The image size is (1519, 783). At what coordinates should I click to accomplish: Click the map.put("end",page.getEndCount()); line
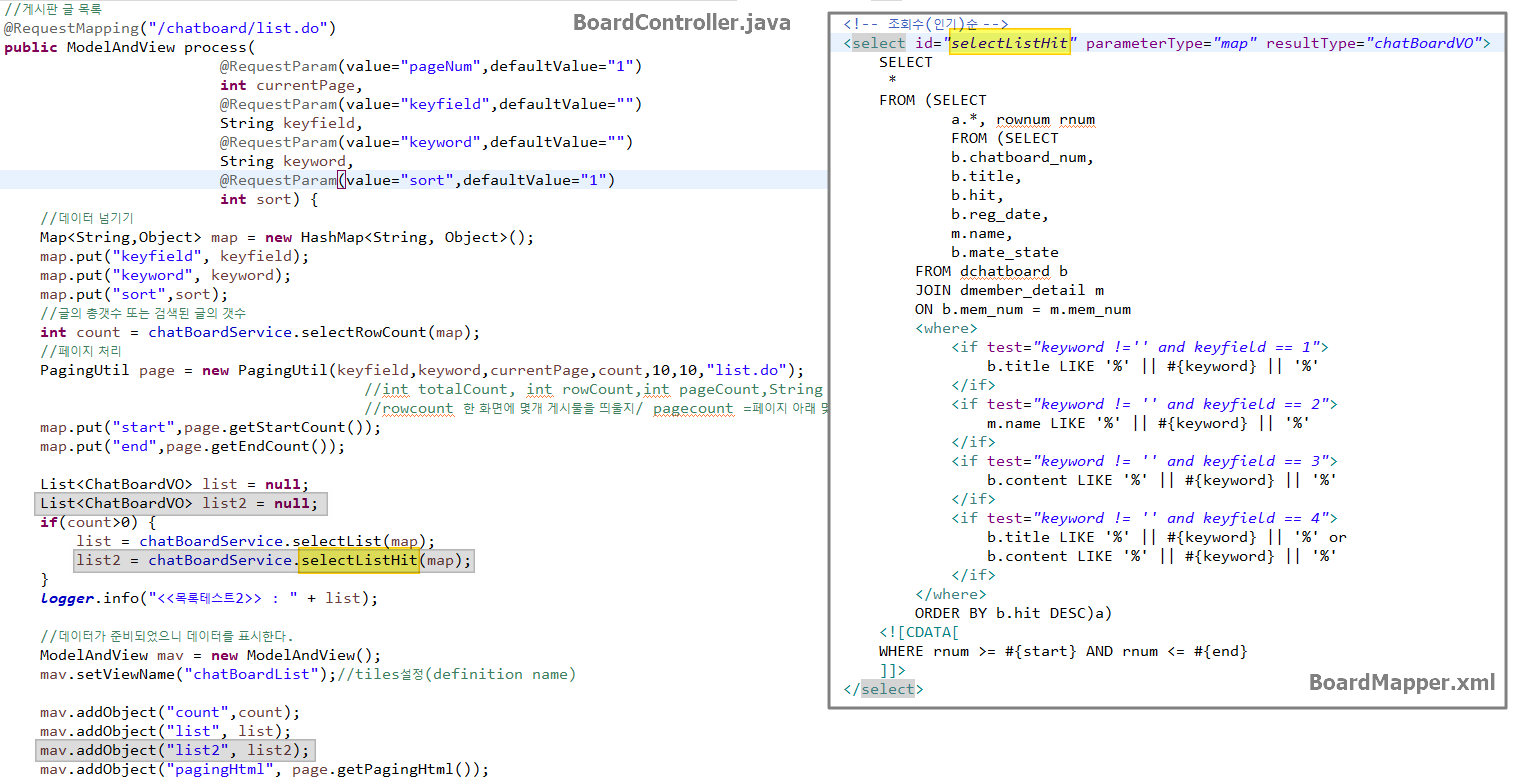coord(193,446)
